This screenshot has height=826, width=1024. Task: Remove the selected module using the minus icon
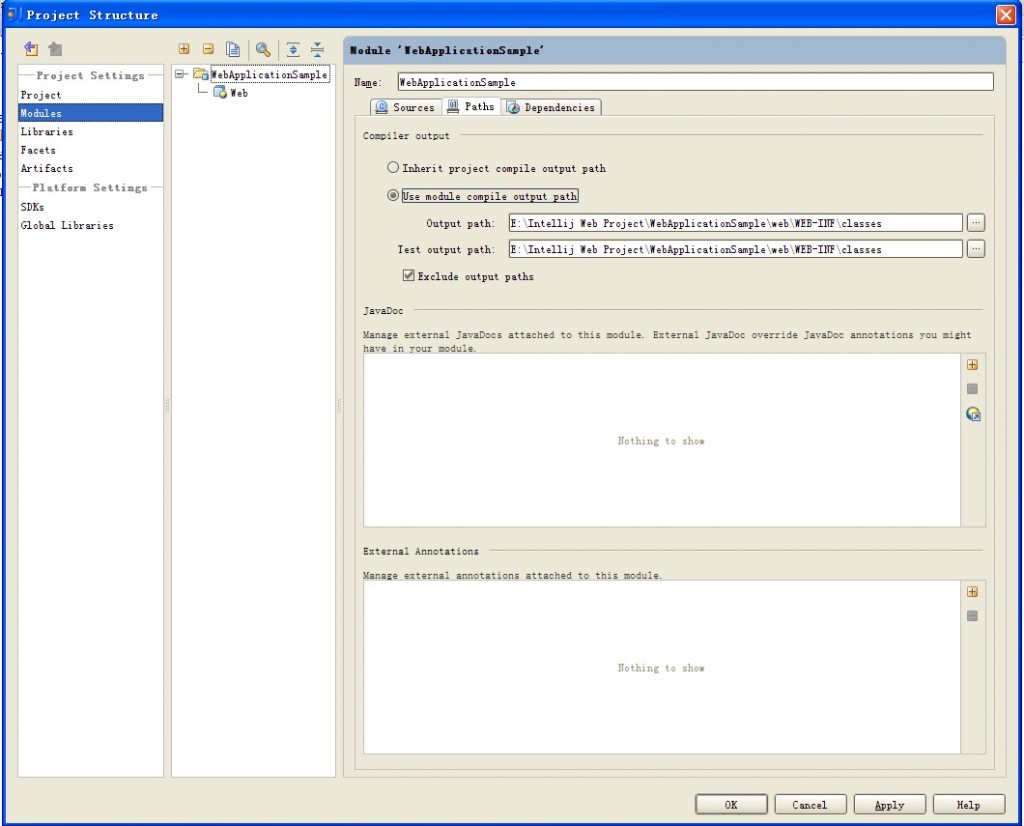pos(208,48)
